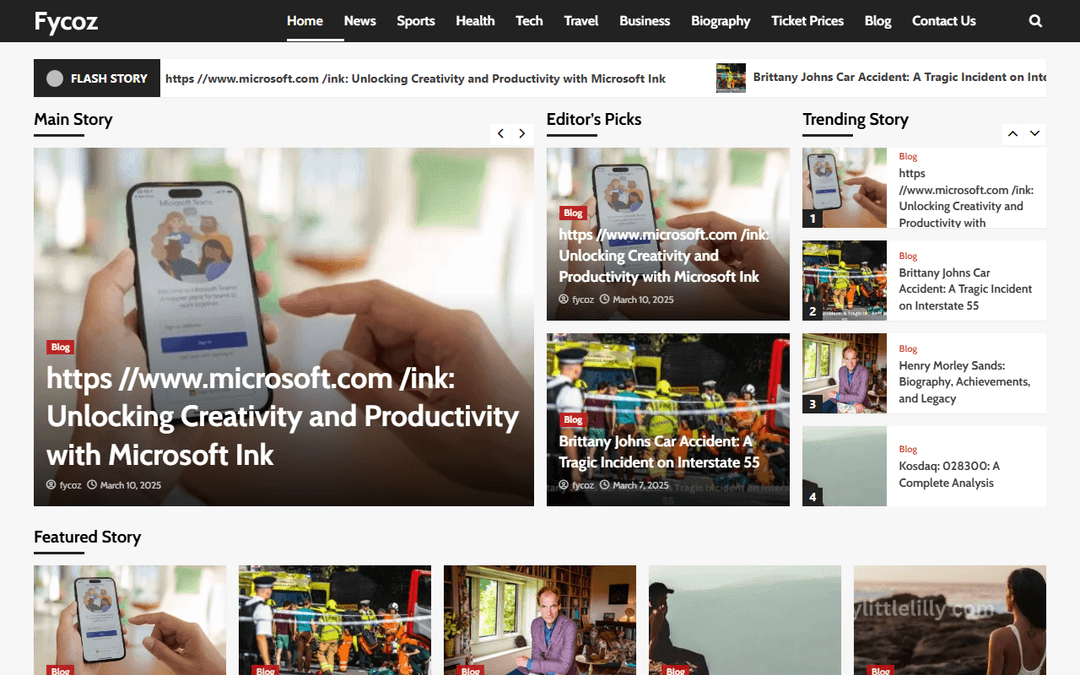
Task: Go to the Home menu item
Action: 304,21
